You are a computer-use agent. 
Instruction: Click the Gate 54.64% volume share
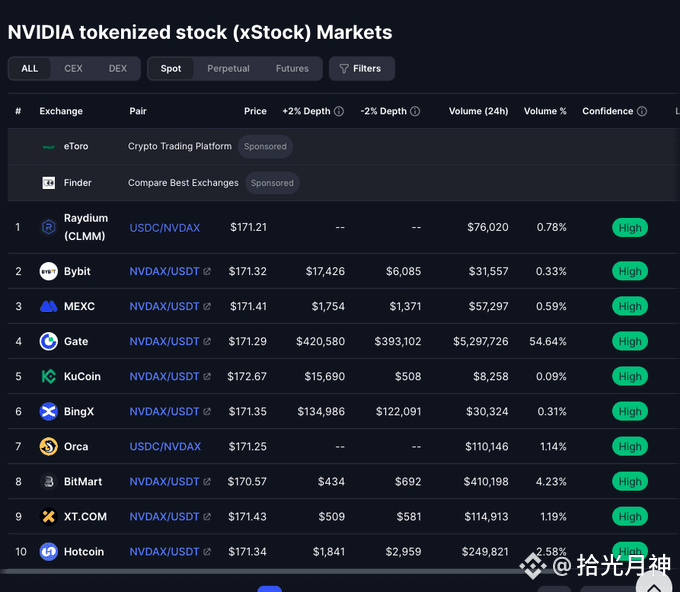548,341
